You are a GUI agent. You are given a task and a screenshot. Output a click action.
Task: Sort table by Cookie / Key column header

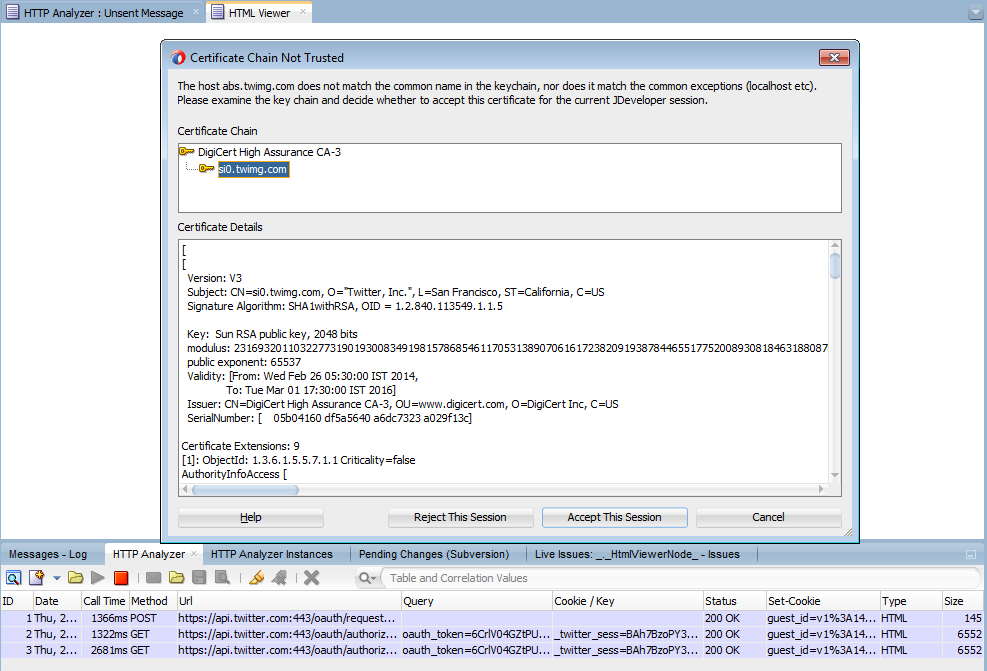point(627,601)
